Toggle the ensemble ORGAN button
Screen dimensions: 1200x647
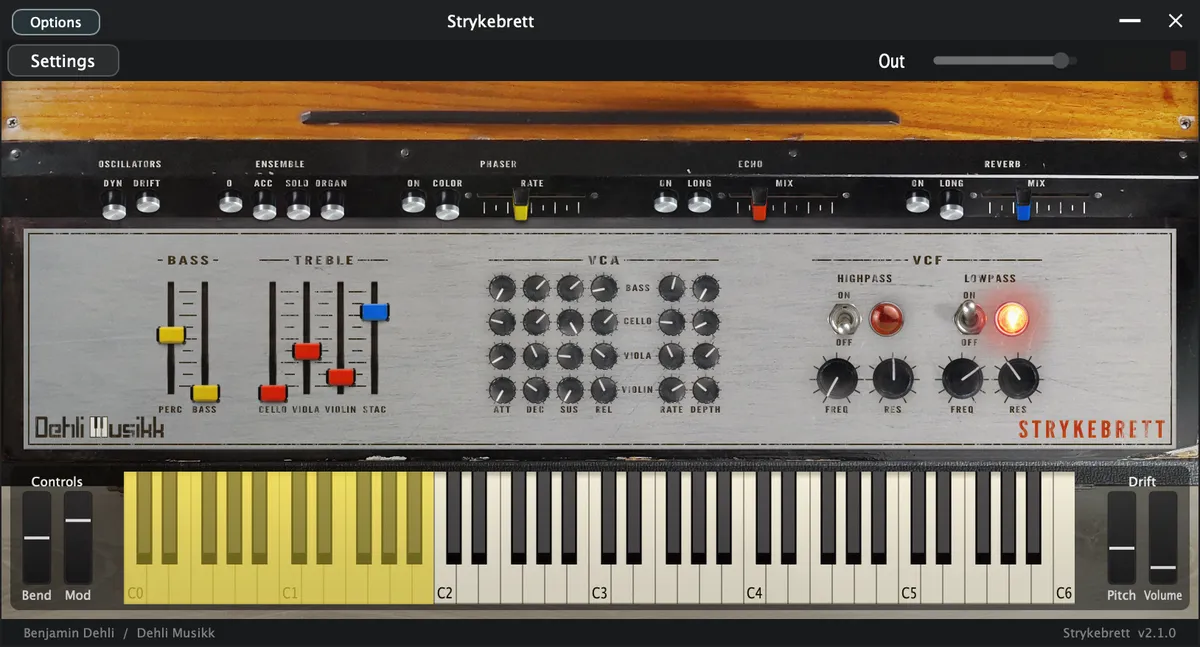[x=332, y=205]
